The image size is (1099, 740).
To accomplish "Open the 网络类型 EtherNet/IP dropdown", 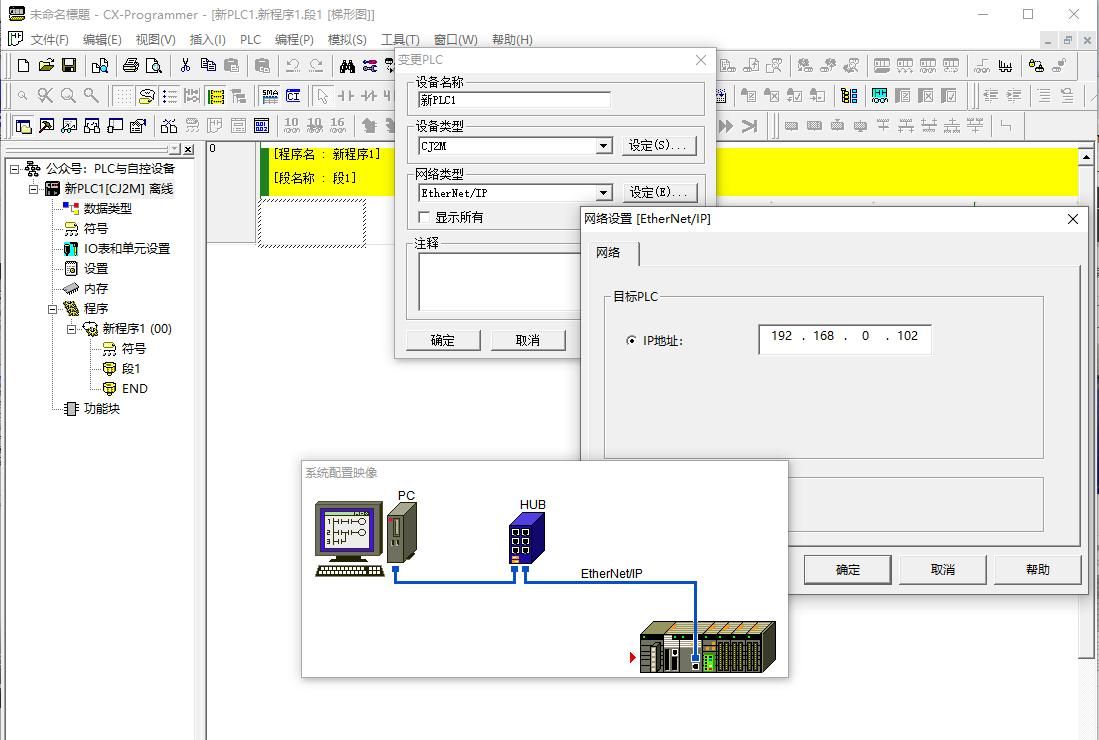I will pyautogui.click(x=603, y=192).
